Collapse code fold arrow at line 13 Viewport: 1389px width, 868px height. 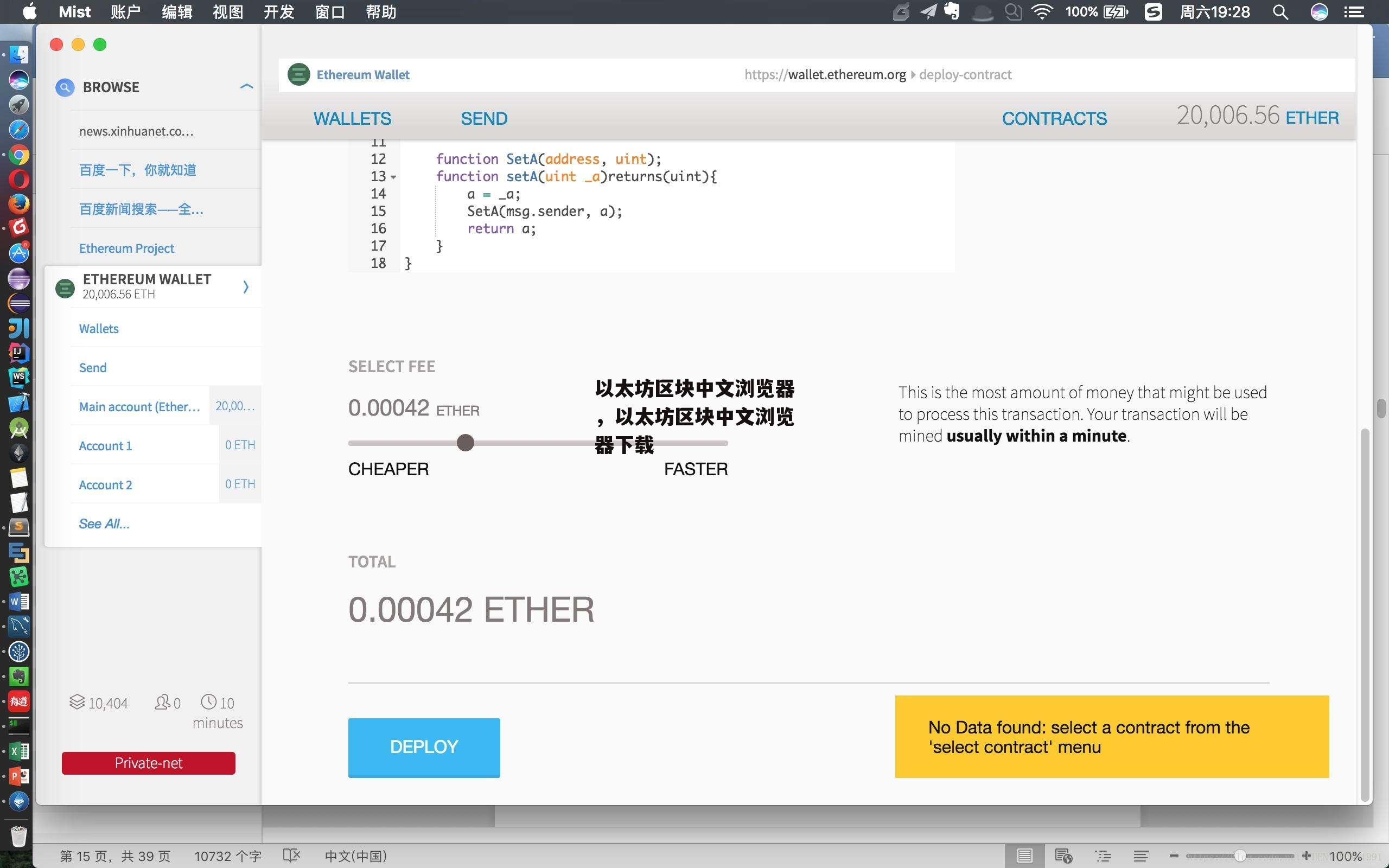coord(393,177)
